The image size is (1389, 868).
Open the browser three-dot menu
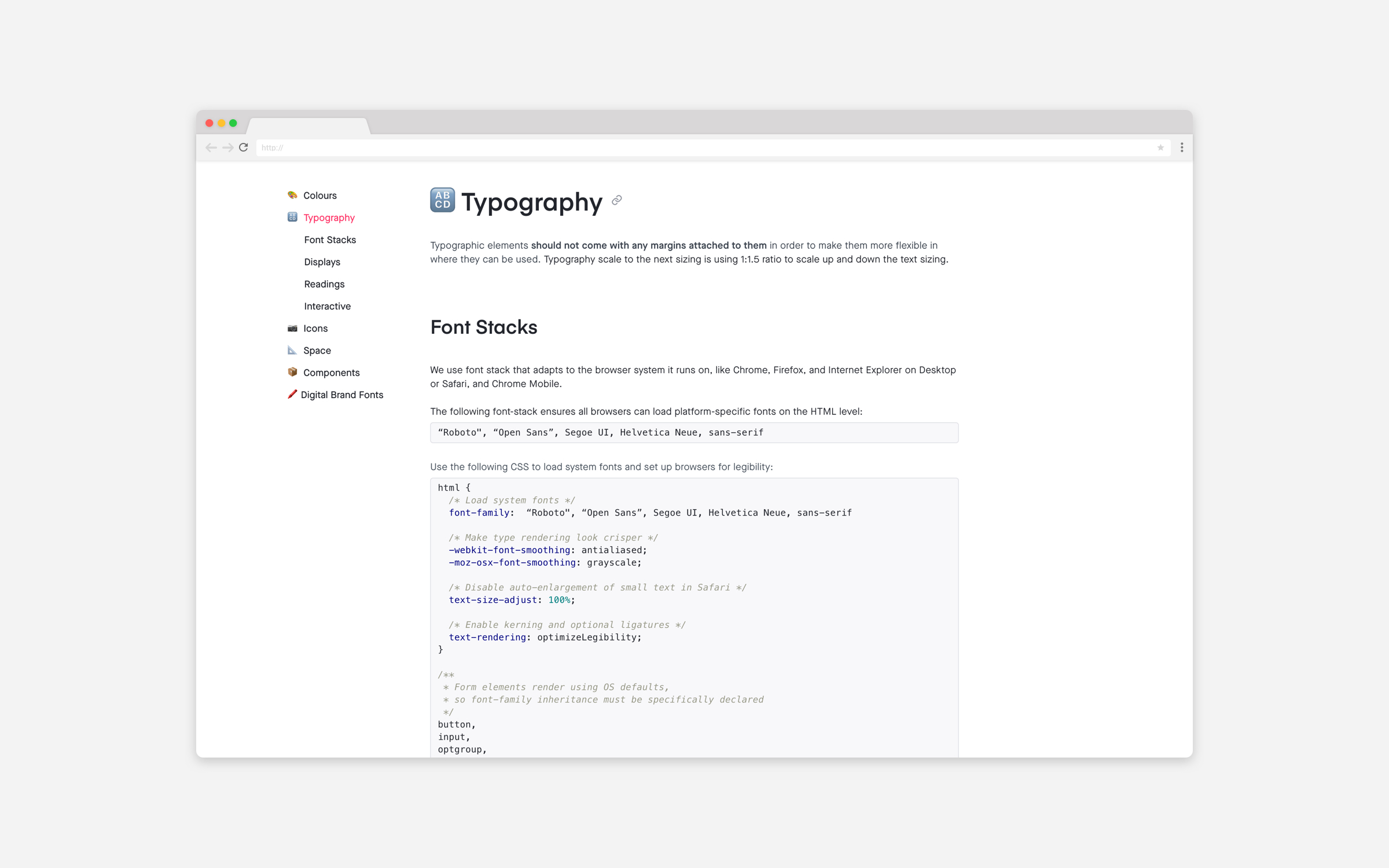click(x=1181, y=148)
